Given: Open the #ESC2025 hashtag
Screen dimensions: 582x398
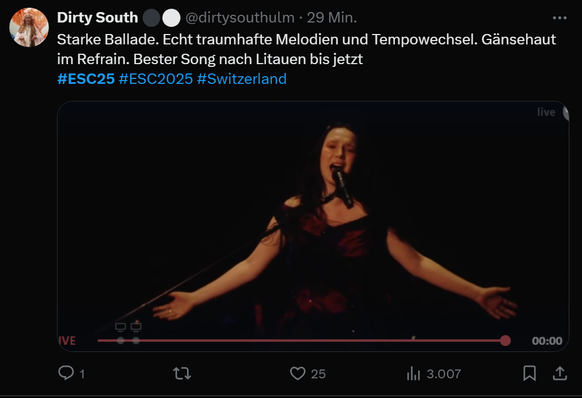Looking at the screenshot, I should pyautogui.click(x=156, y=79).
